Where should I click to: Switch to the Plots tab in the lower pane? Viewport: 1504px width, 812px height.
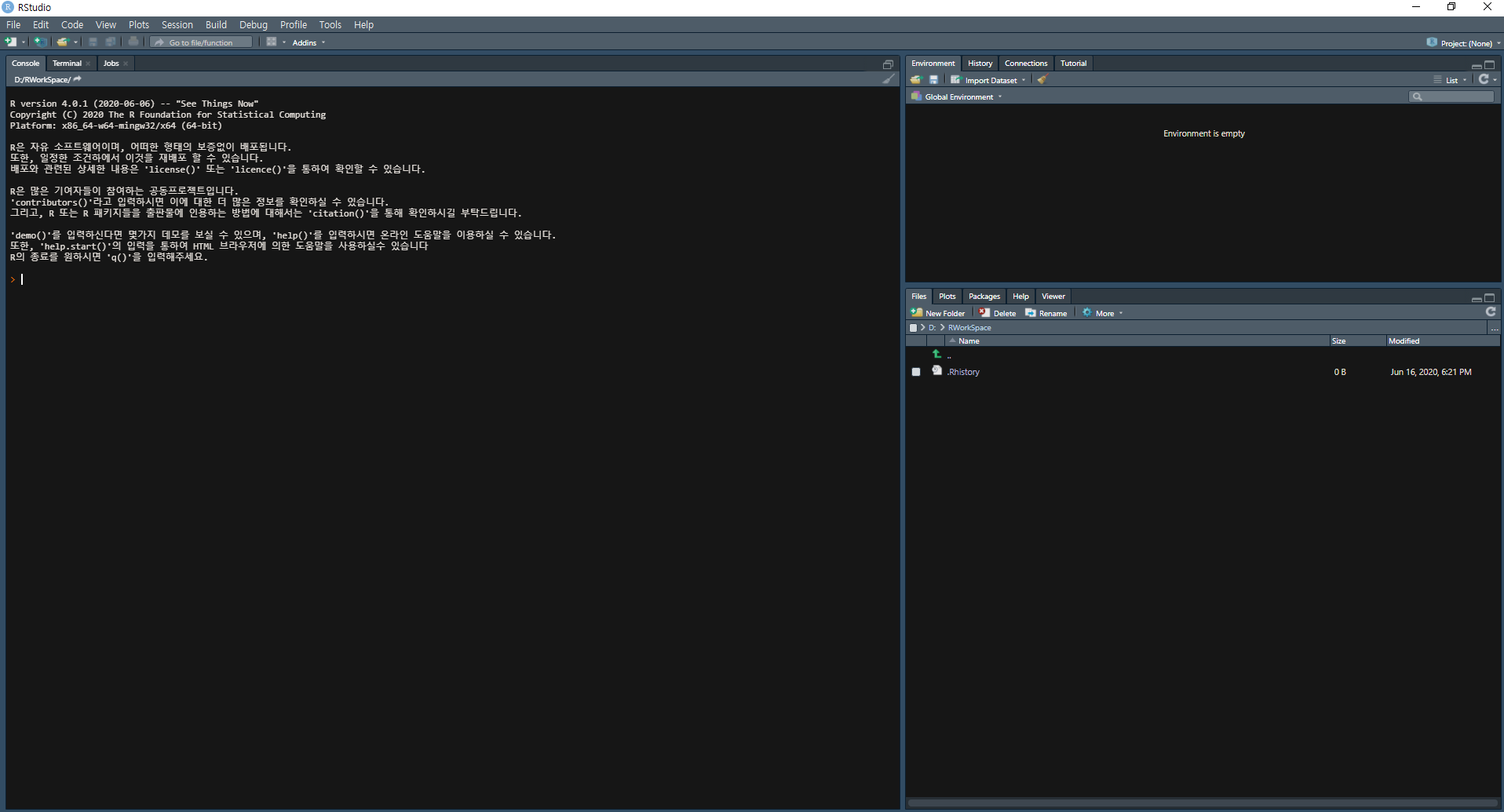click(x=947, y=297)
